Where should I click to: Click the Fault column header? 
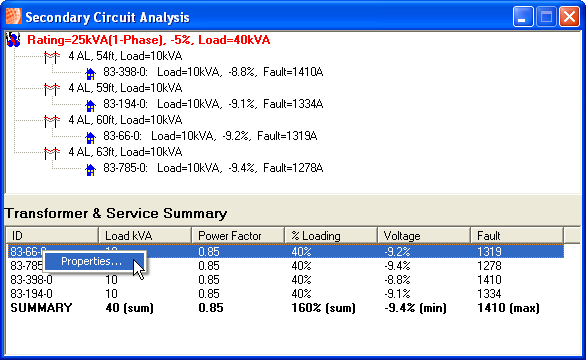pyautogui.click(x=517, y=236)
